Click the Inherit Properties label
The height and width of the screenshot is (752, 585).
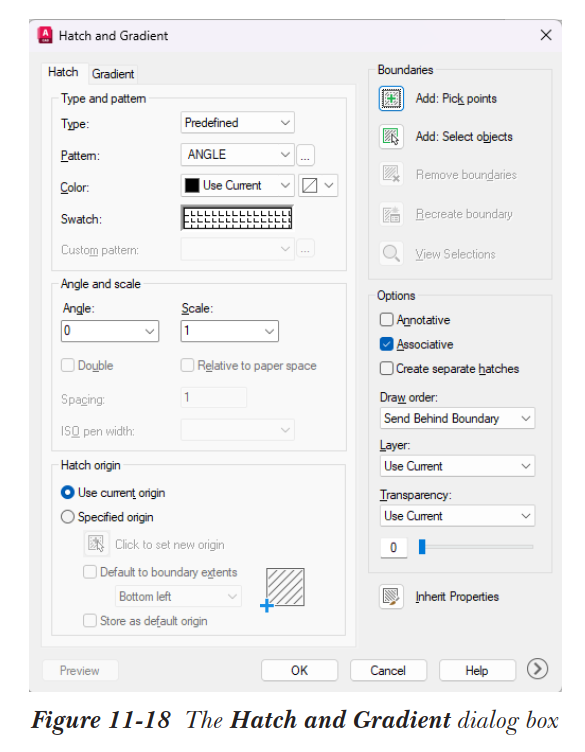click(x=457, y=597)
